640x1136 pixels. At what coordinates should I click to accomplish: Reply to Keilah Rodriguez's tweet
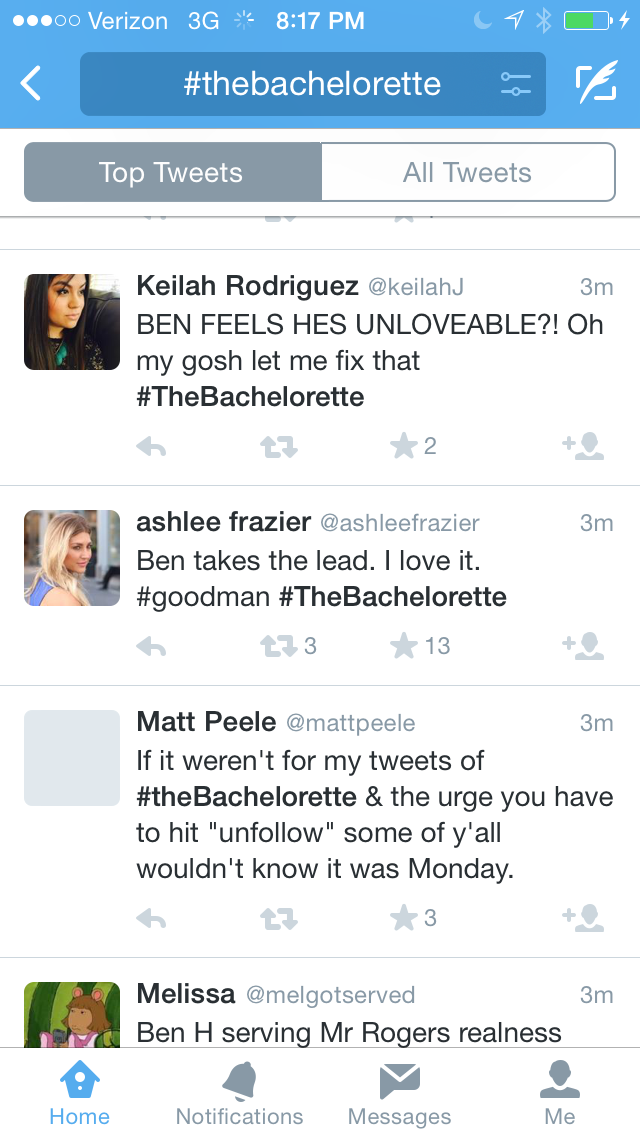151,447
